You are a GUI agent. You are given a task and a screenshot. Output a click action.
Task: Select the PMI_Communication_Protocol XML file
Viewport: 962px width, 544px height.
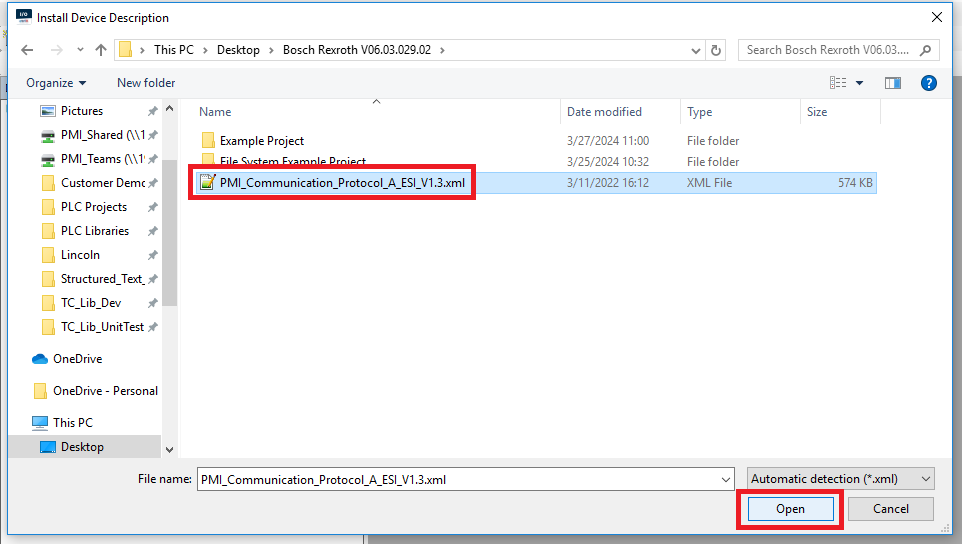(x=341, y=183)
